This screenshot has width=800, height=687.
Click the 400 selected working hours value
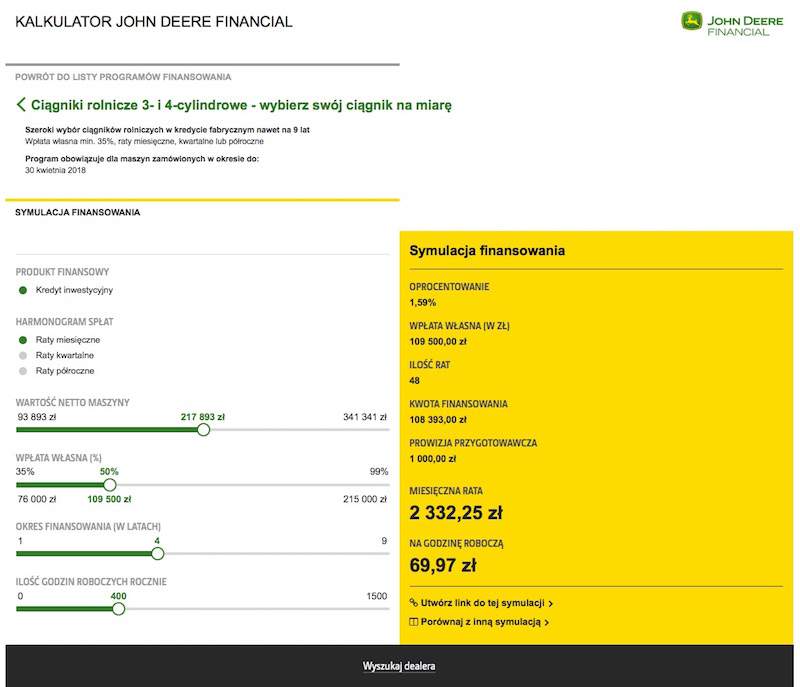[118, 596]
